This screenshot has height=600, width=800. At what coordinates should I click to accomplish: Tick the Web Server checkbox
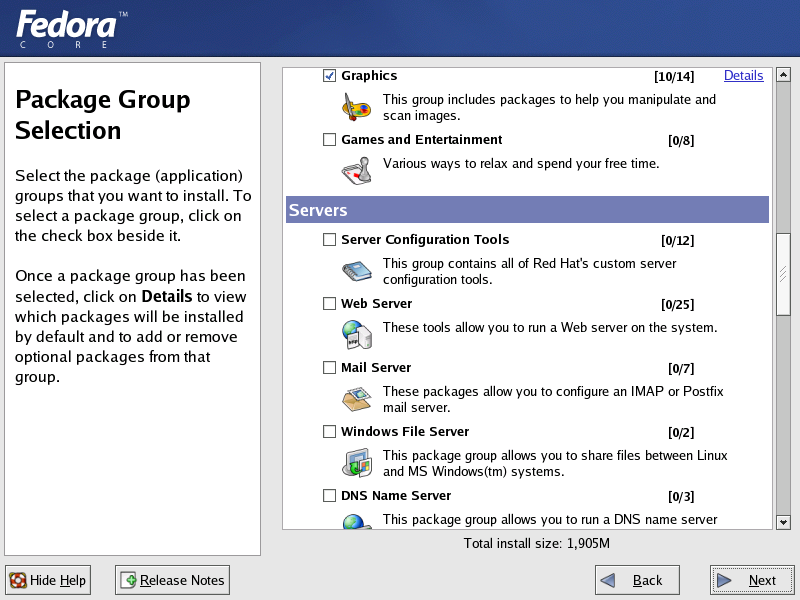point(329,304)
